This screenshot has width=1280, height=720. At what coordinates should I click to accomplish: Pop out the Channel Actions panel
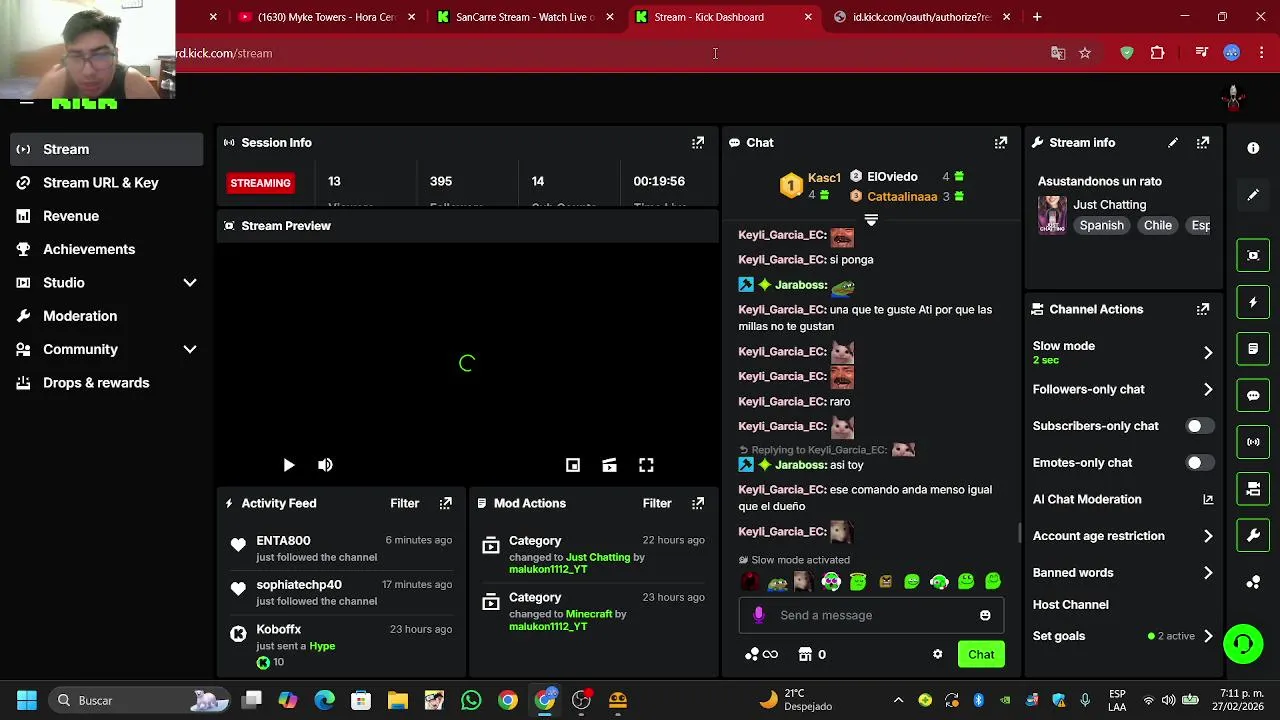(1203, 310)
